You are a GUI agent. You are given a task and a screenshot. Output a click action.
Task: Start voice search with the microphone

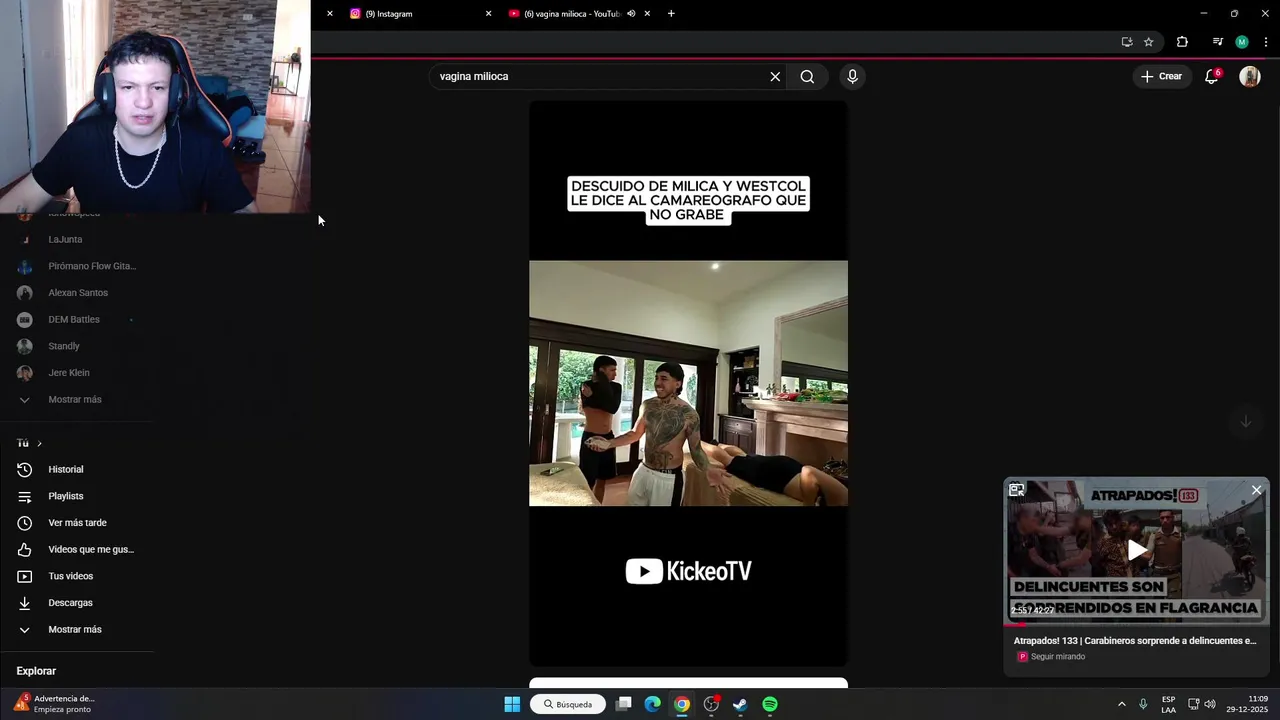[x=852, y=76]
